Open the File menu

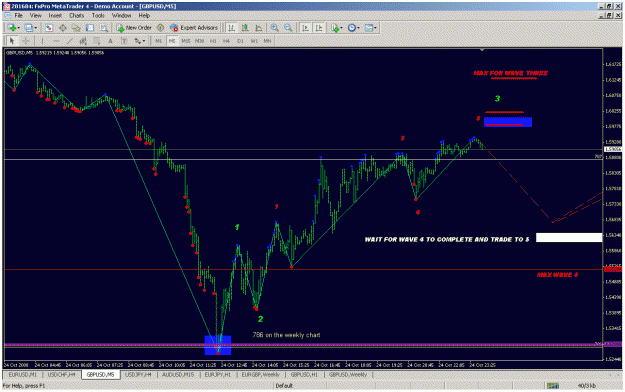pyautogui.click(x=19, y=16)
